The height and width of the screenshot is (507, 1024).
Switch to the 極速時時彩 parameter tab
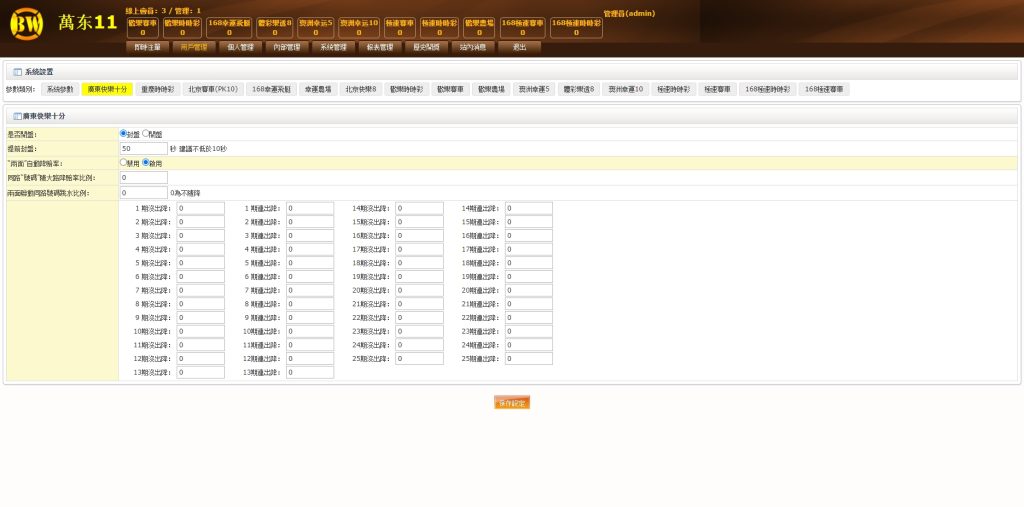[x=673, y=90]
